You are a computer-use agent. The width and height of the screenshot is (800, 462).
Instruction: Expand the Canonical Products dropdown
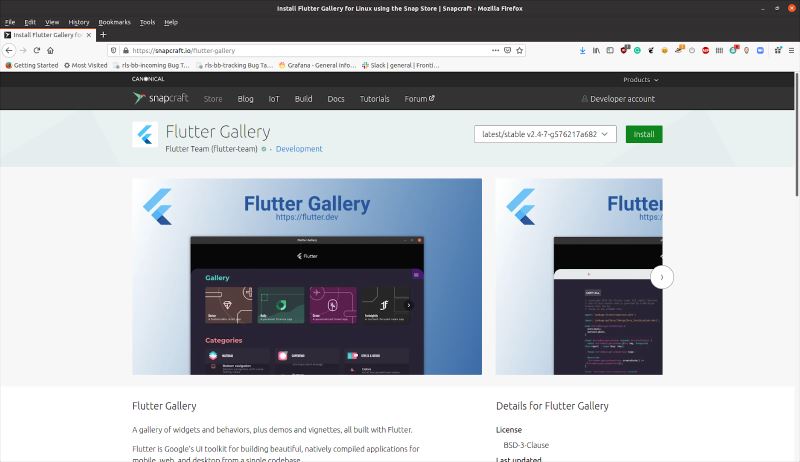pos(640,80)
